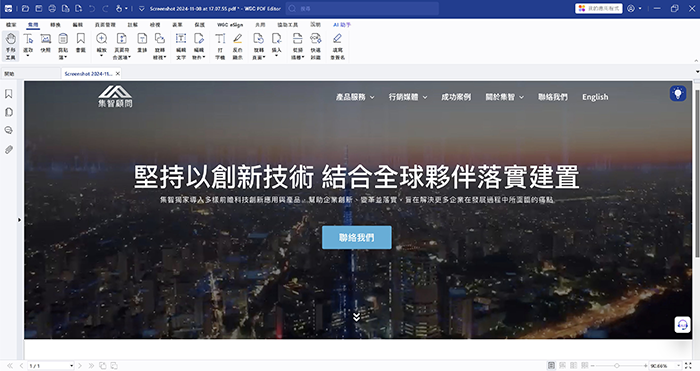The image size is (700, 371).
Task: Click the zoom out minus button
Action: tap(593, 366)
